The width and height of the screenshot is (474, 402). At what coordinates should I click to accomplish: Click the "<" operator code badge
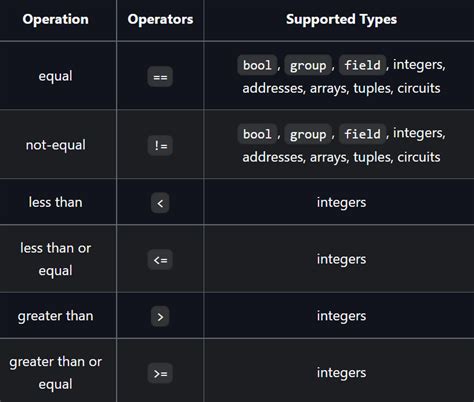point(160,203)
